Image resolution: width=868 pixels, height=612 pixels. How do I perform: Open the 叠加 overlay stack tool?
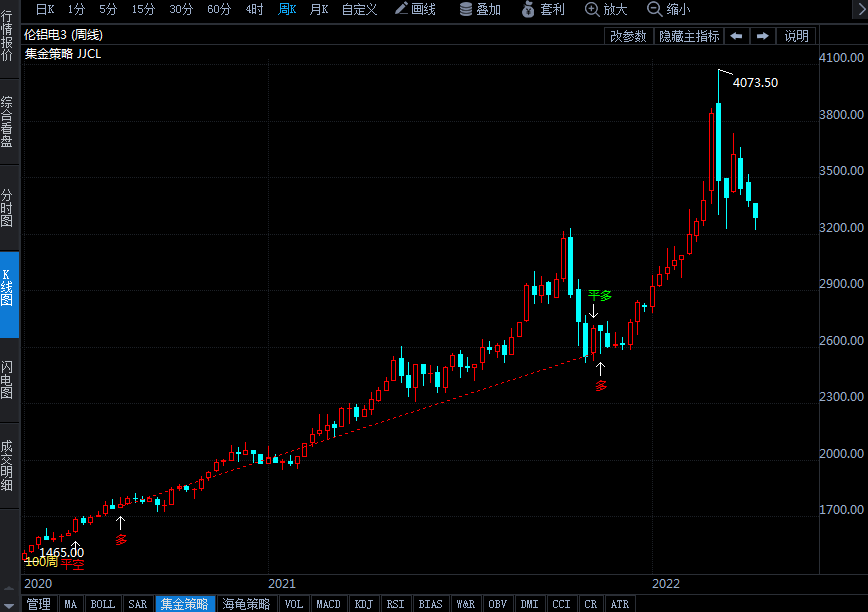pos(480,9)
